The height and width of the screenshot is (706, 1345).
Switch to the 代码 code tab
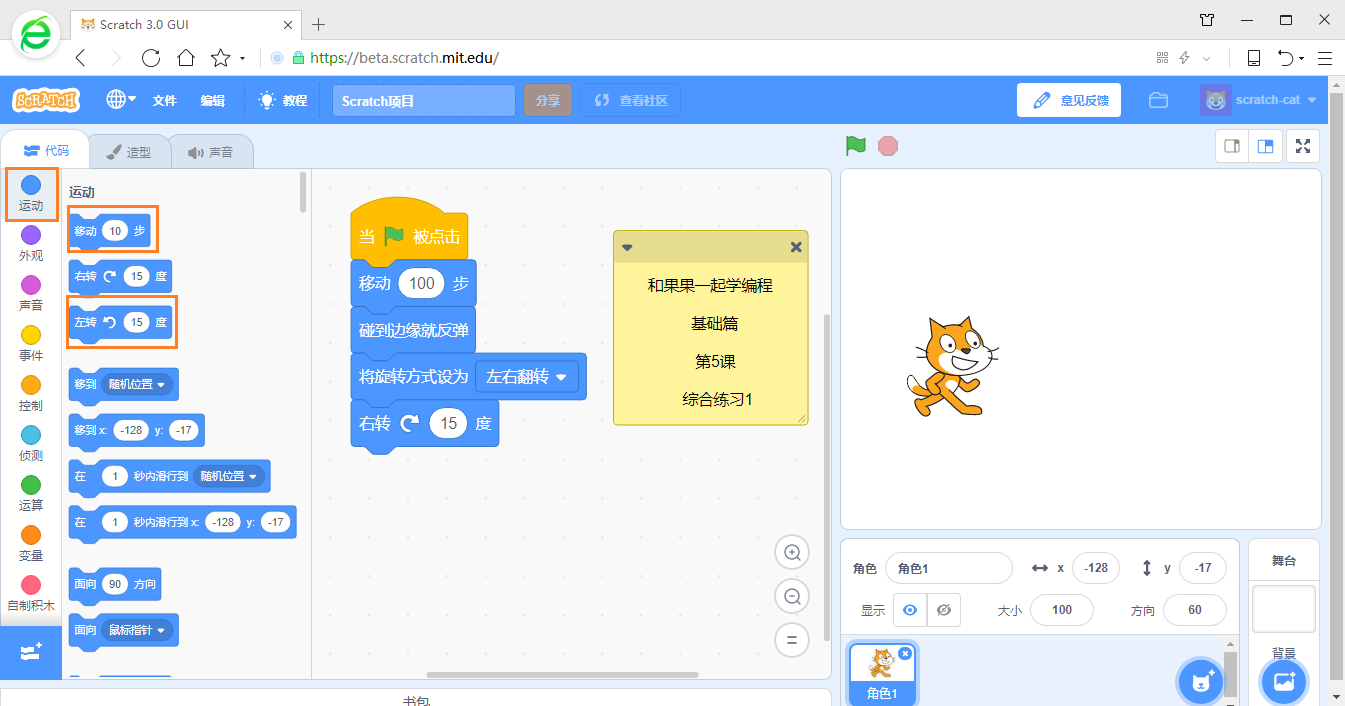[46, 150]
